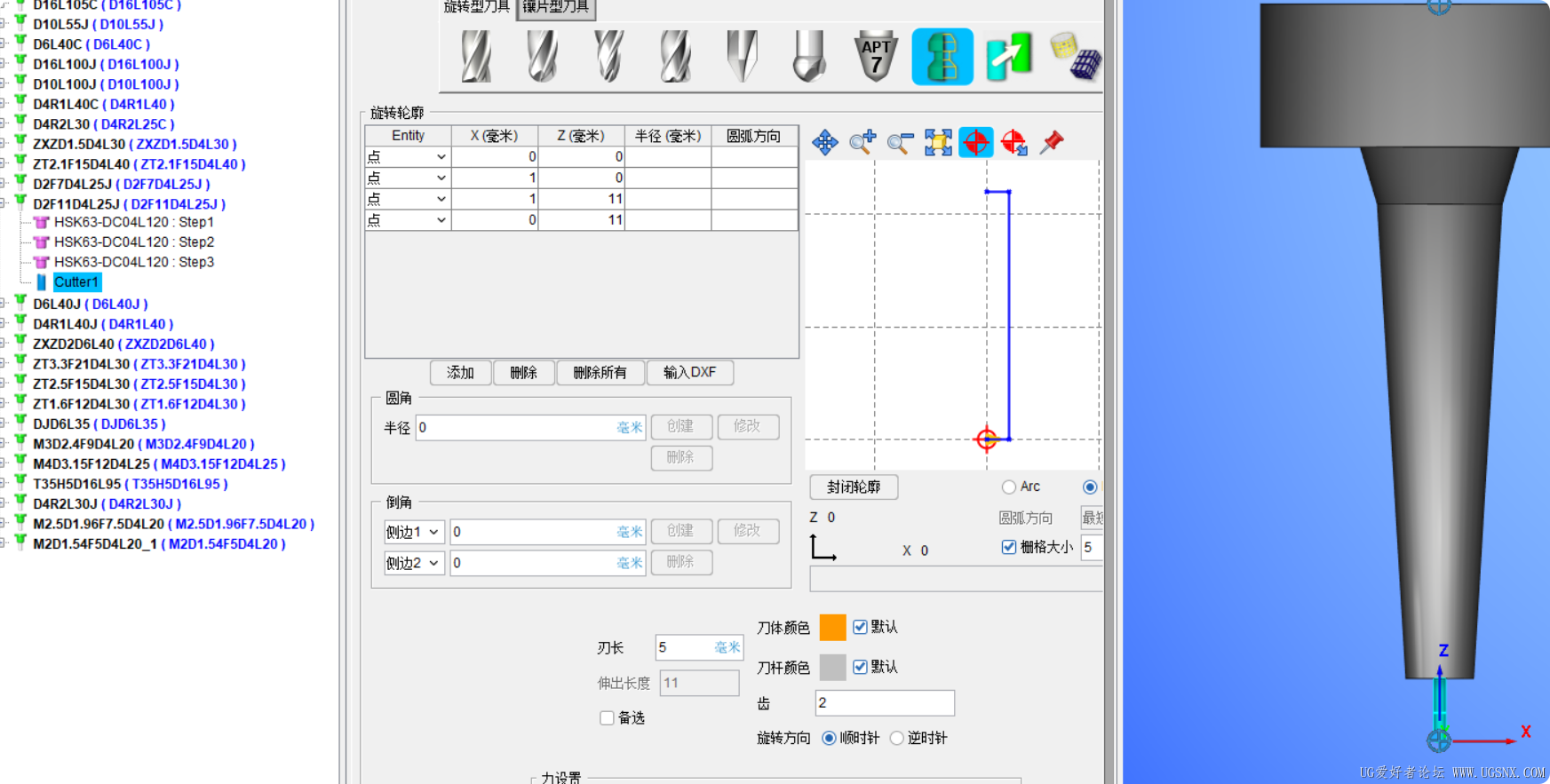The width and height of the screenshot is (1550, 784).
Task: Open the gray 刀杆颜色 color swatch
Action: point(832,667)
